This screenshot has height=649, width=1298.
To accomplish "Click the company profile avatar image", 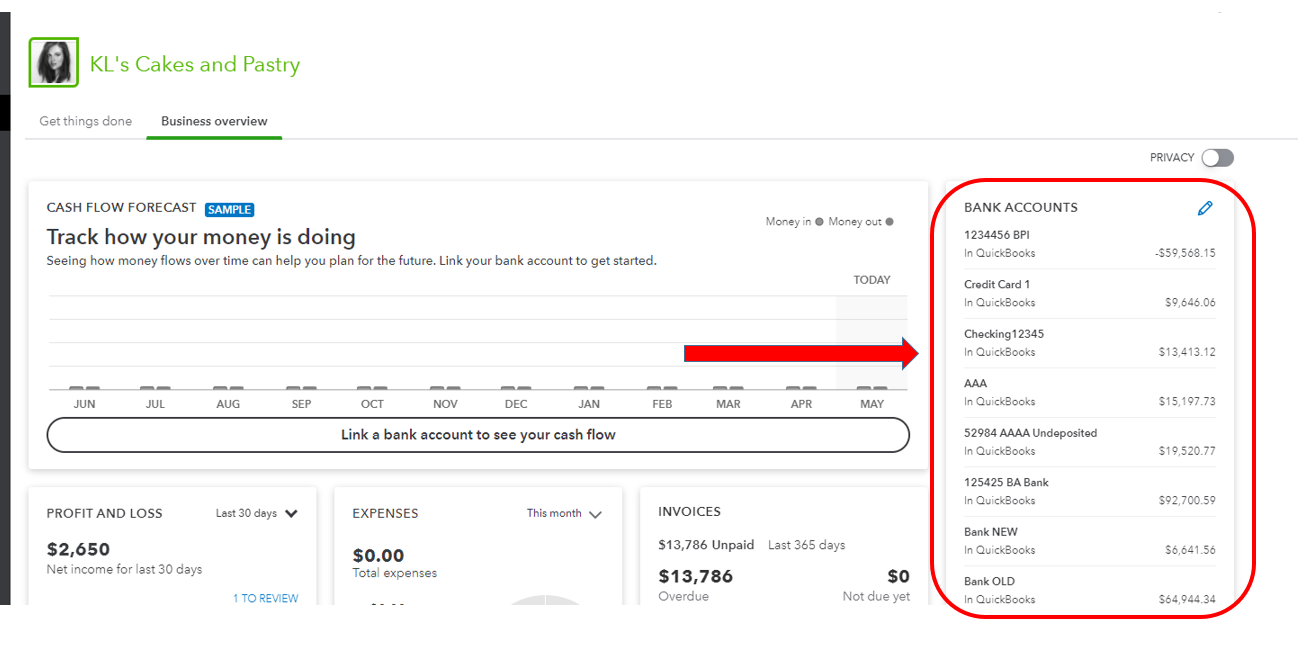I will click(x=53, y=61).
